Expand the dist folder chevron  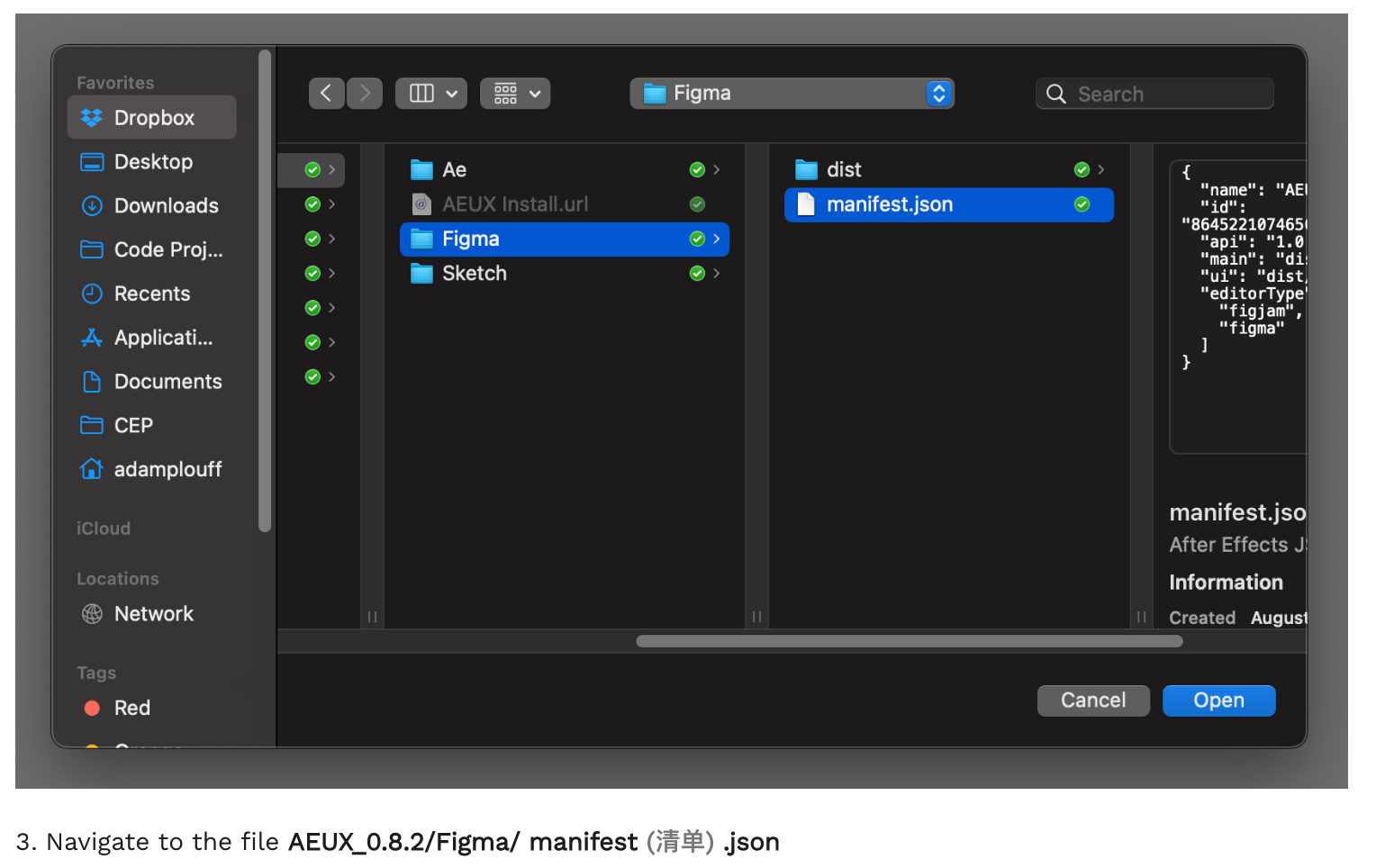click(x=1101, y=169)
